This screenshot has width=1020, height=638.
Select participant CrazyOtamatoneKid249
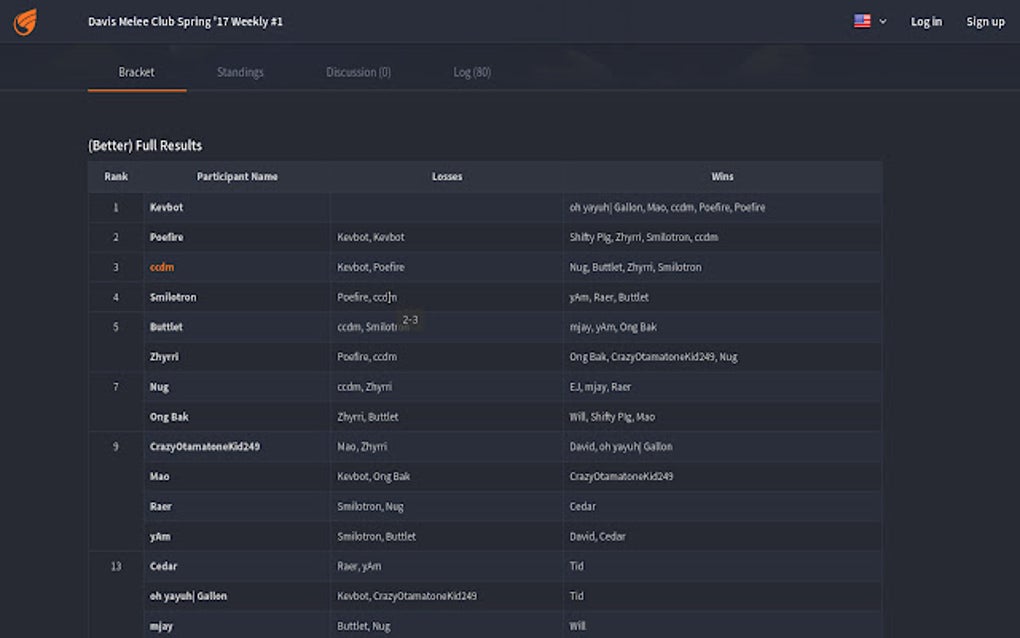tap(206, 446)
